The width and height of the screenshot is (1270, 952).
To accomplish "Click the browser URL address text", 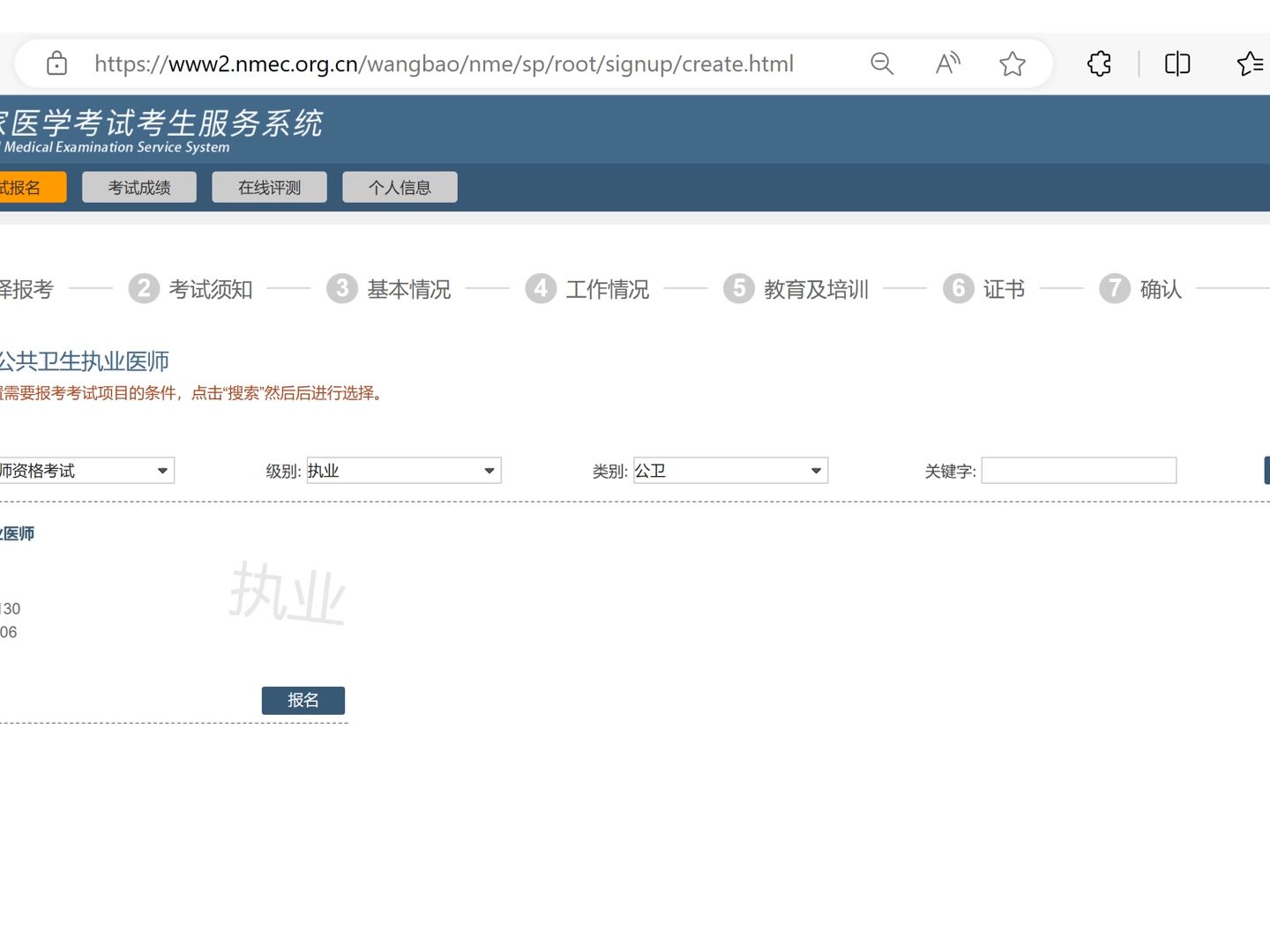I will pos(444,63).
